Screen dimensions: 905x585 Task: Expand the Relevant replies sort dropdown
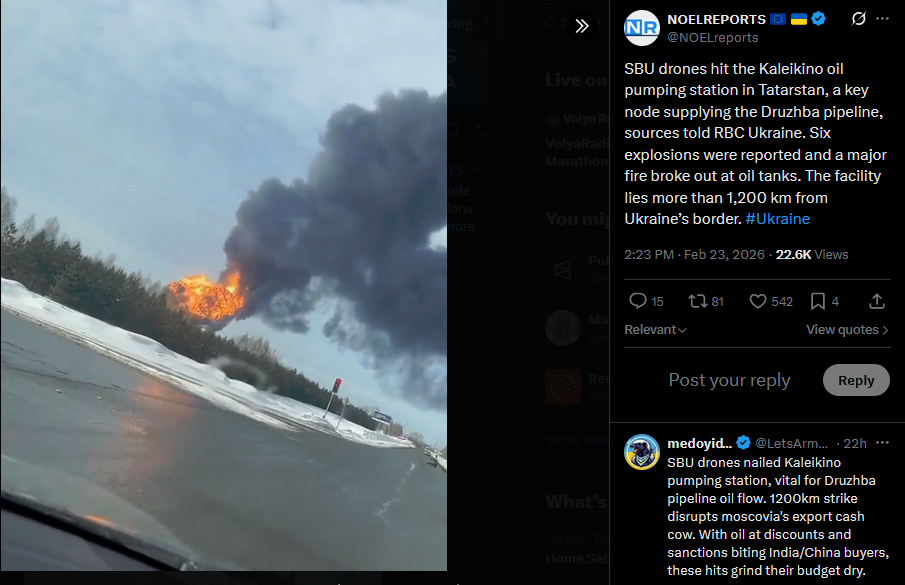[x=655, y=329]
